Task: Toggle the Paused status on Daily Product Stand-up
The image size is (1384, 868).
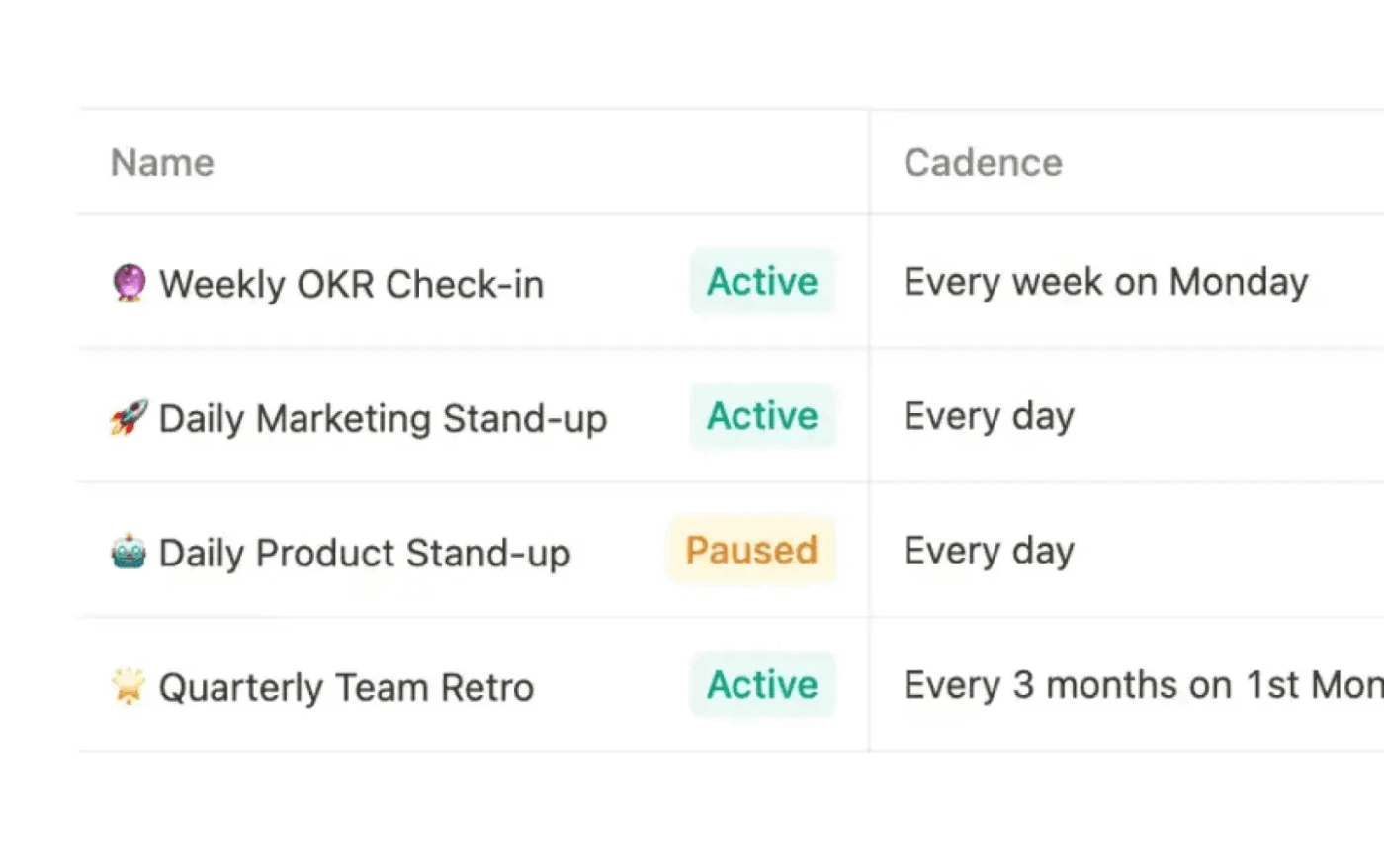Action: [751, 551]
